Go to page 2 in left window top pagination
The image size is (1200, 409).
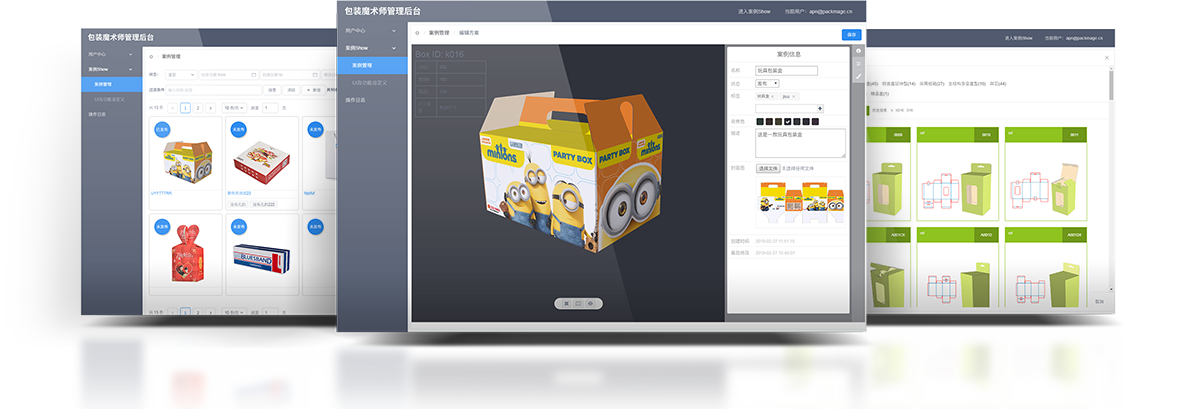[198, 107]
